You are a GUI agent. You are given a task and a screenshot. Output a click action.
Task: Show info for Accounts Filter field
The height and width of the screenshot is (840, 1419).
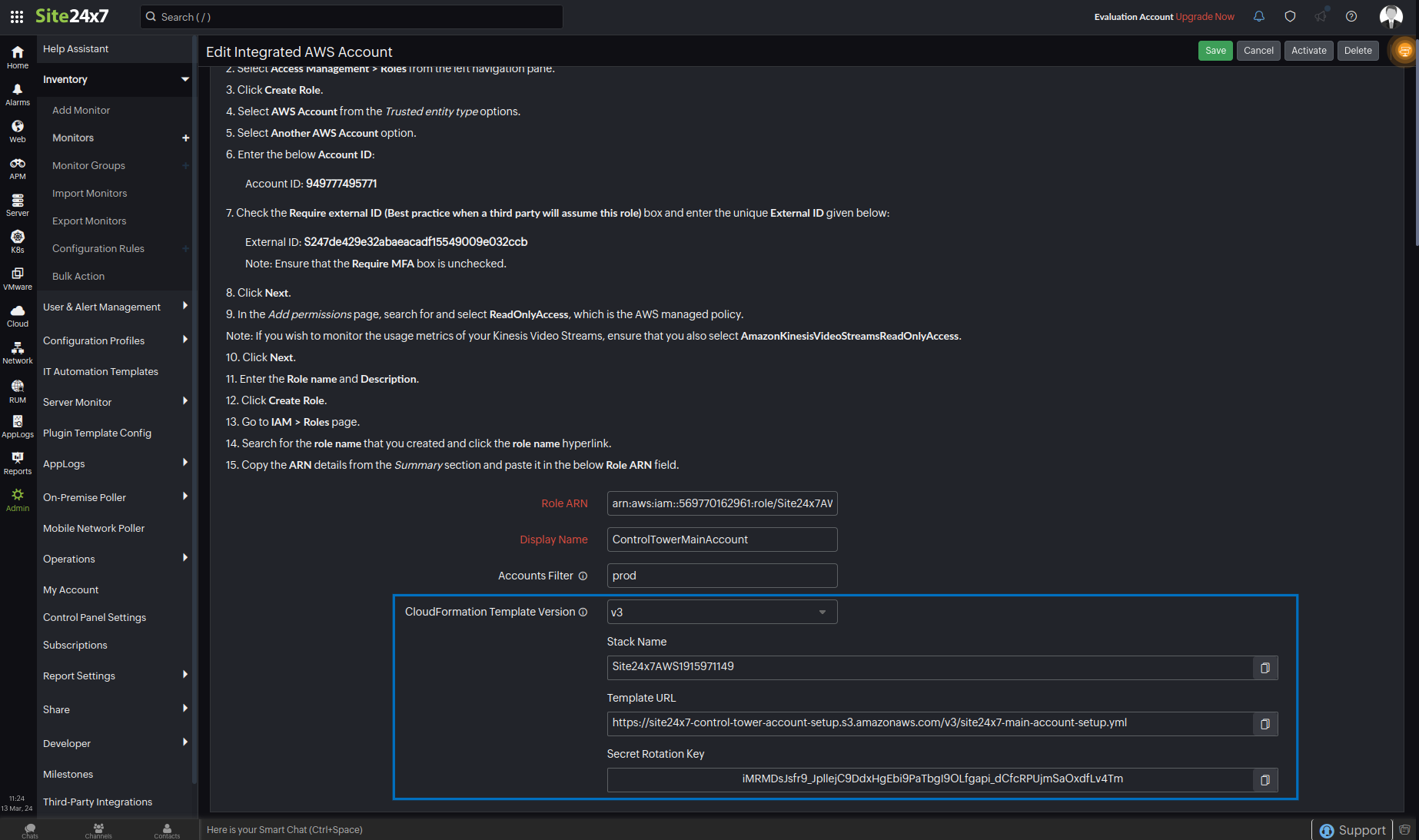[x=583, y=576]
